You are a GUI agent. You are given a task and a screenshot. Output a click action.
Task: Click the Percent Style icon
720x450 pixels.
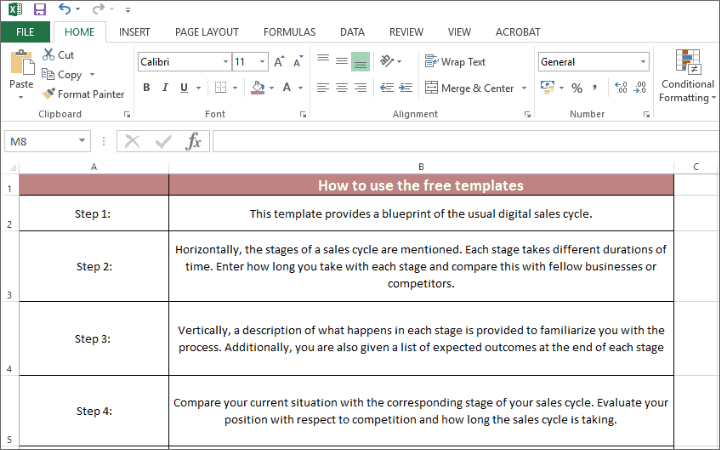coord(577,88)
